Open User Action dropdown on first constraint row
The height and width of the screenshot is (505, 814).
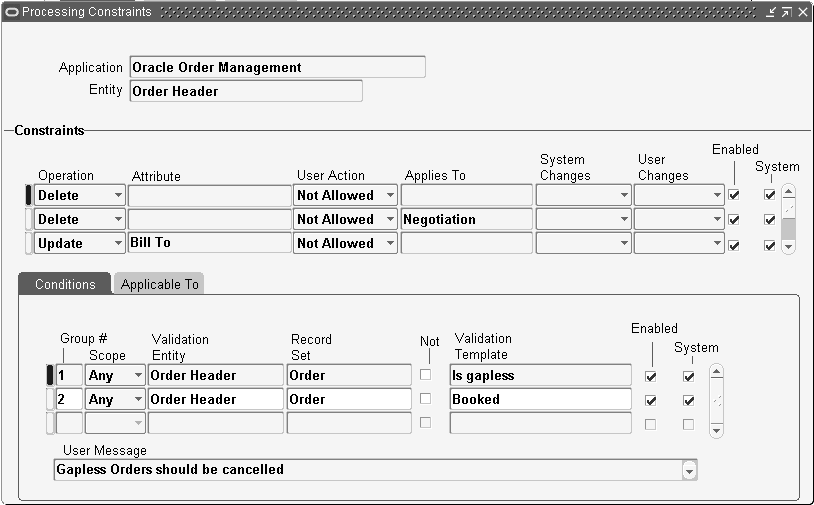(390, 195)
